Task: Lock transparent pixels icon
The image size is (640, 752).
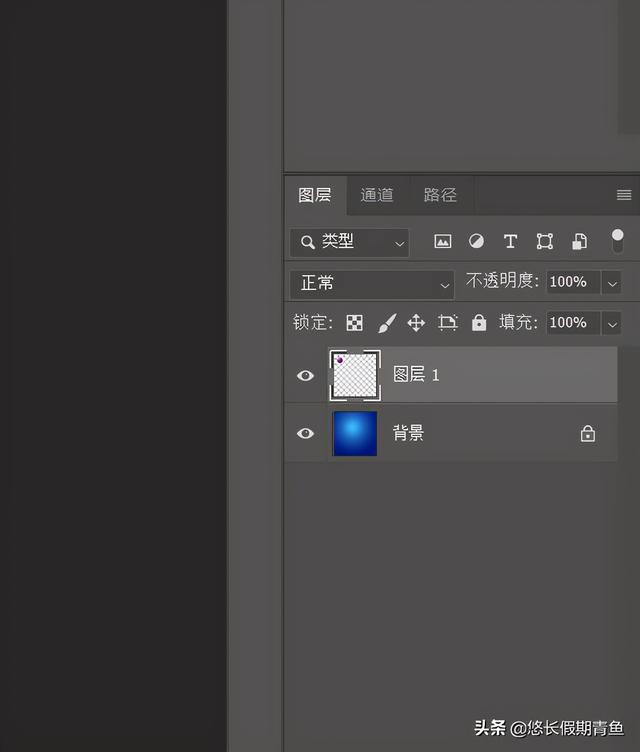Action: pos(355,323)
